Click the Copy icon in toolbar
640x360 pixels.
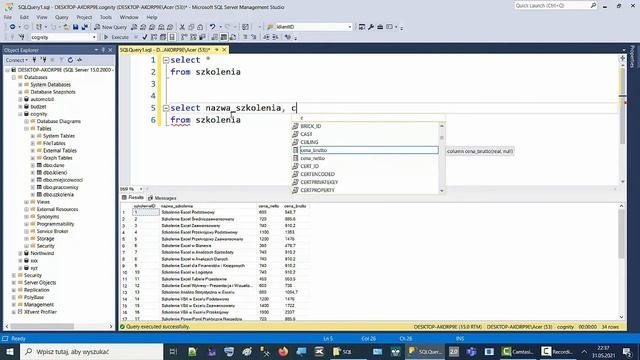pyautogui.click(x=191, y=27)
